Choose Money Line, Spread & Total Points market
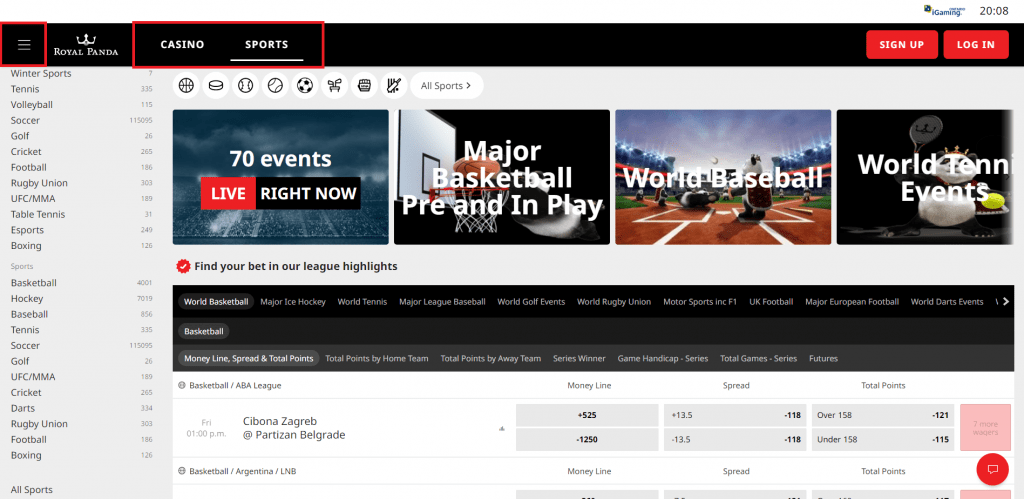The image size is (1024, 499). pos(249,358)
